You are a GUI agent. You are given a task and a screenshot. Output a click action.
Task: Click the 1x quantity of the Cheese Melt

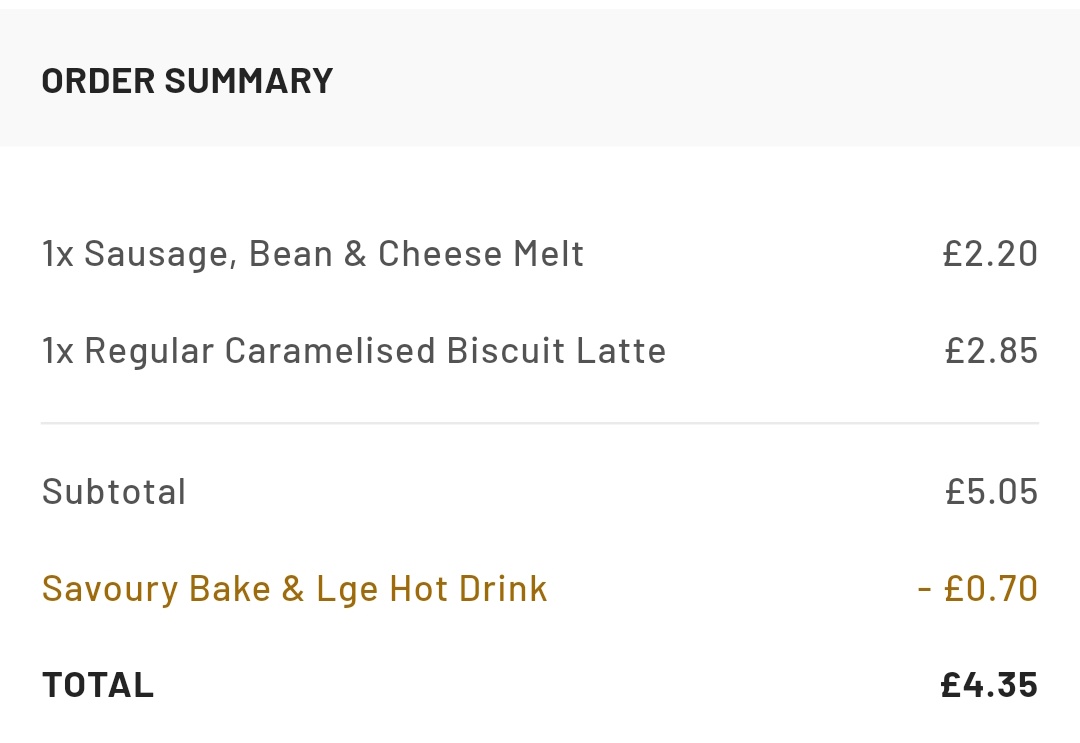click(x=58, y=253)
